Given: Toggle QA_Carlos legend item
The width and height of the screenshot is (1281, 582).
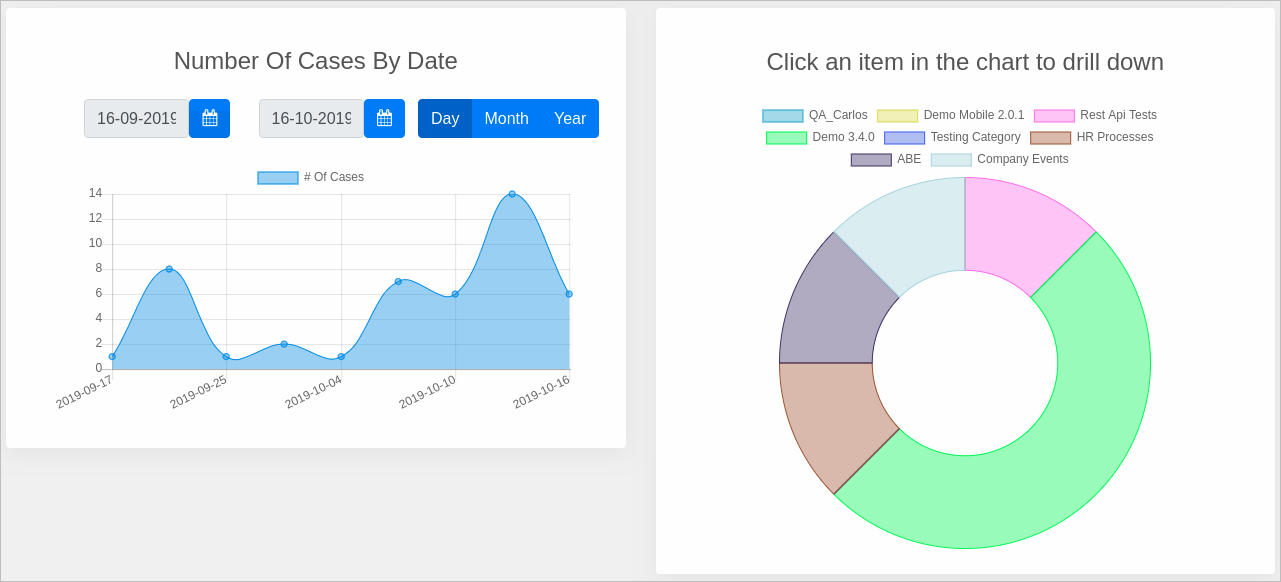Looking at the screenshot, I should (815, 115).
